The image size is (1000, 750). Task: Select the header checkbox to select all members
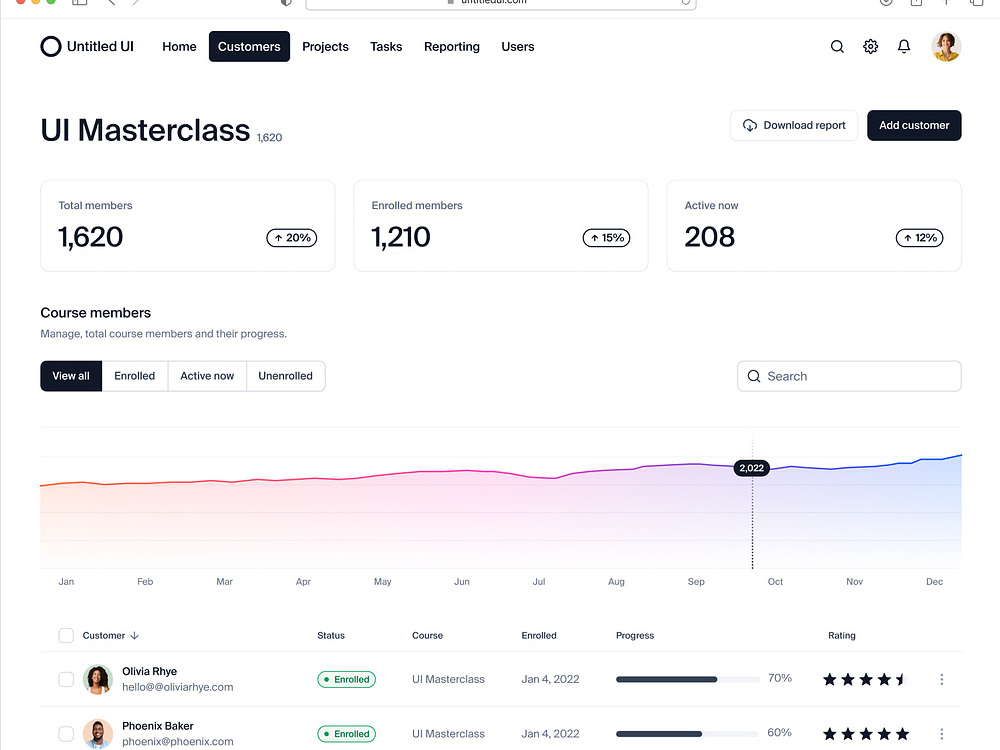(66, 635)
